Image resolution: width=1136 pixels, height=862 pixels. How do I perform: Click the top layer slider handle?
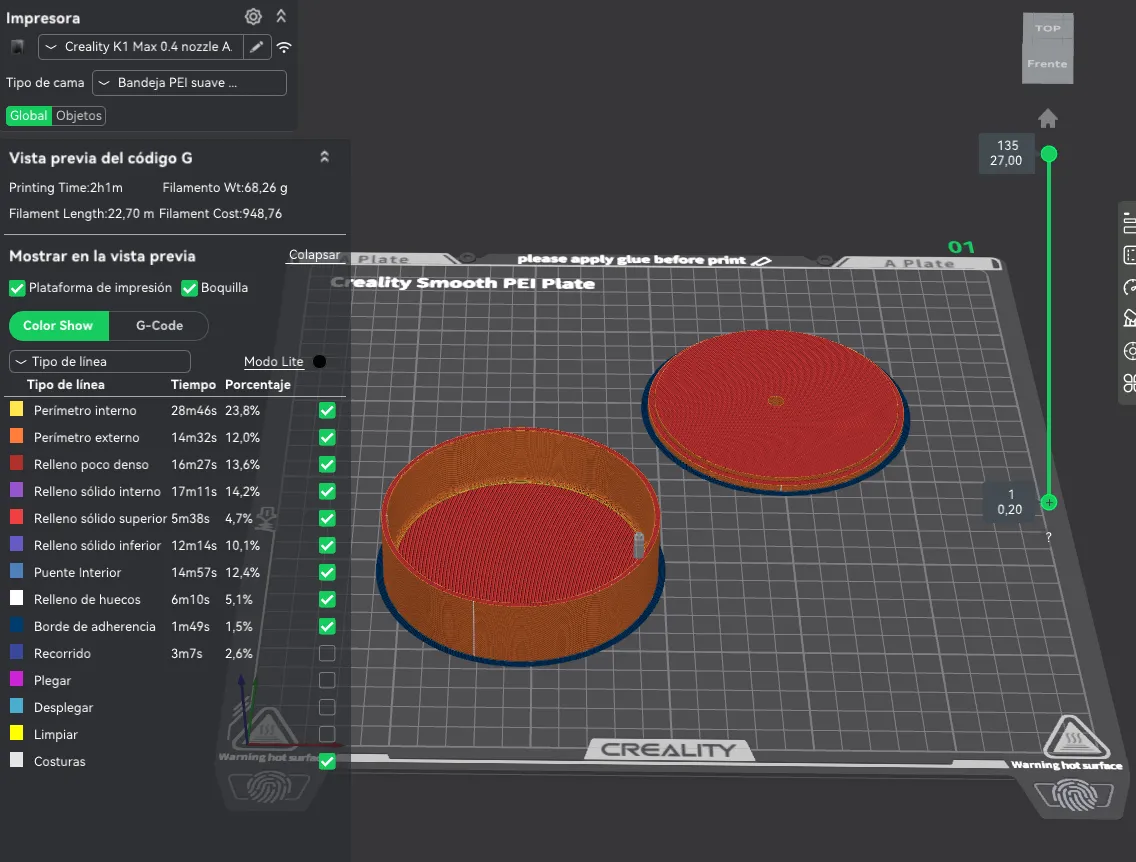coord(1048,154)
